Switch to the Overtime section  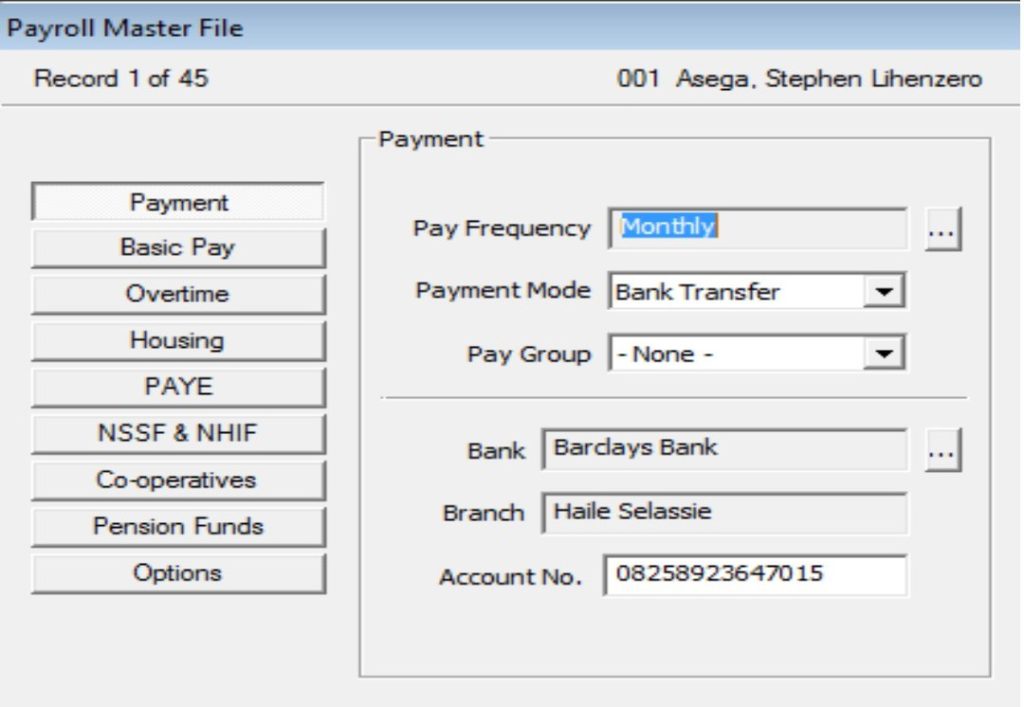pyautogui.click(x=177, y=294)
